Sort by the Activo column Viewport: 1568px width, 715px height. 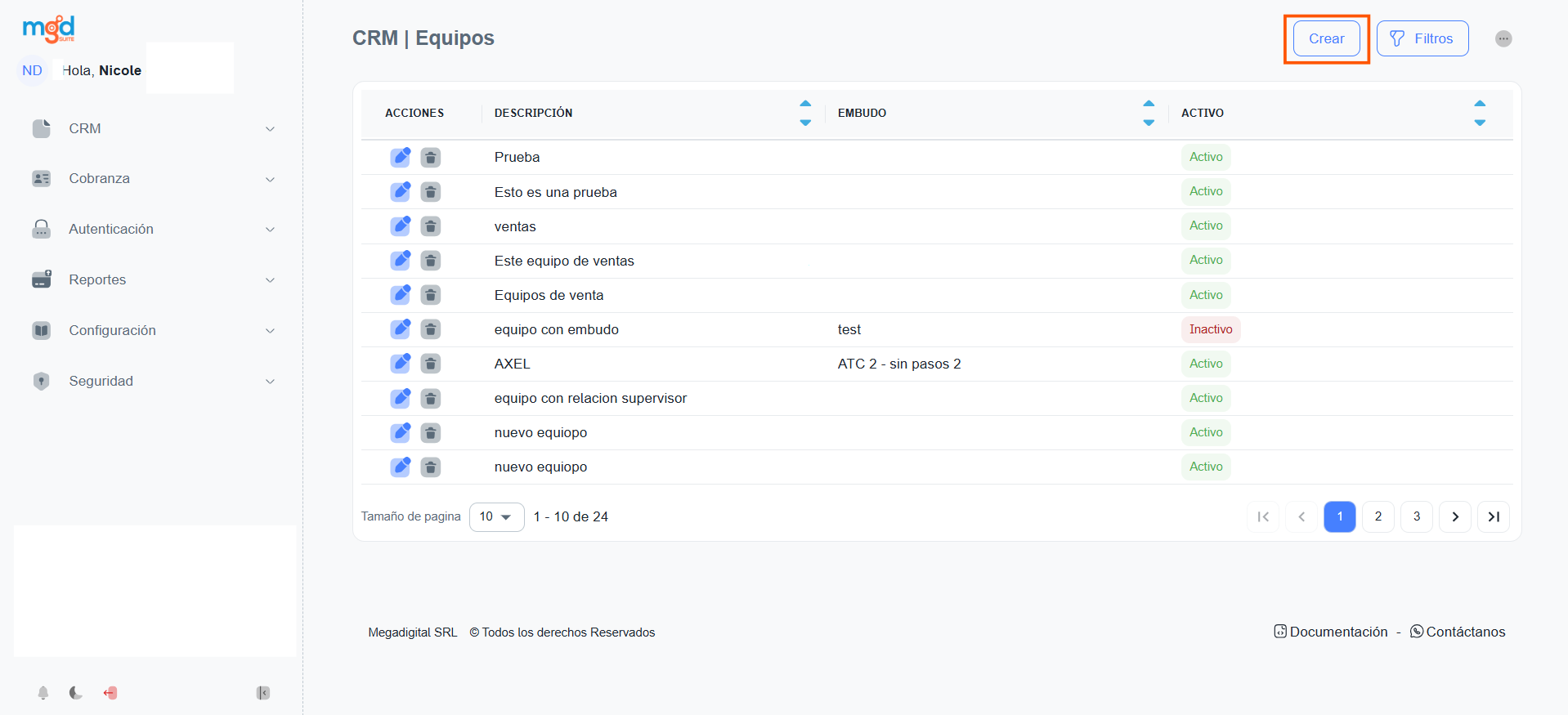point(1479,113)
